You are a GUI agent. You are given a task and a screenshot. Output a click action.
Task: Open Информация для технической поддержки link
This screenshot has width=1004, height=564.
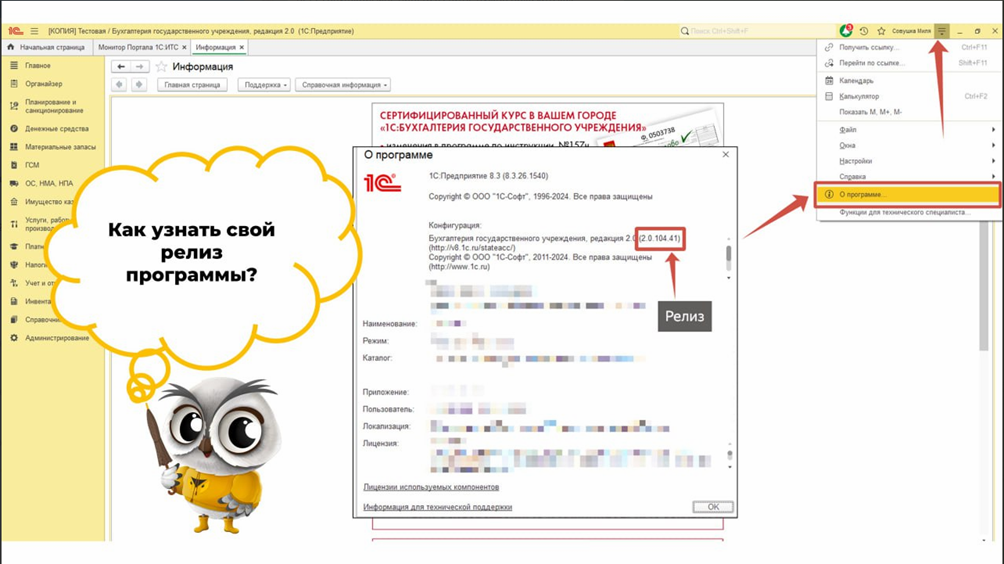[437, 507]
